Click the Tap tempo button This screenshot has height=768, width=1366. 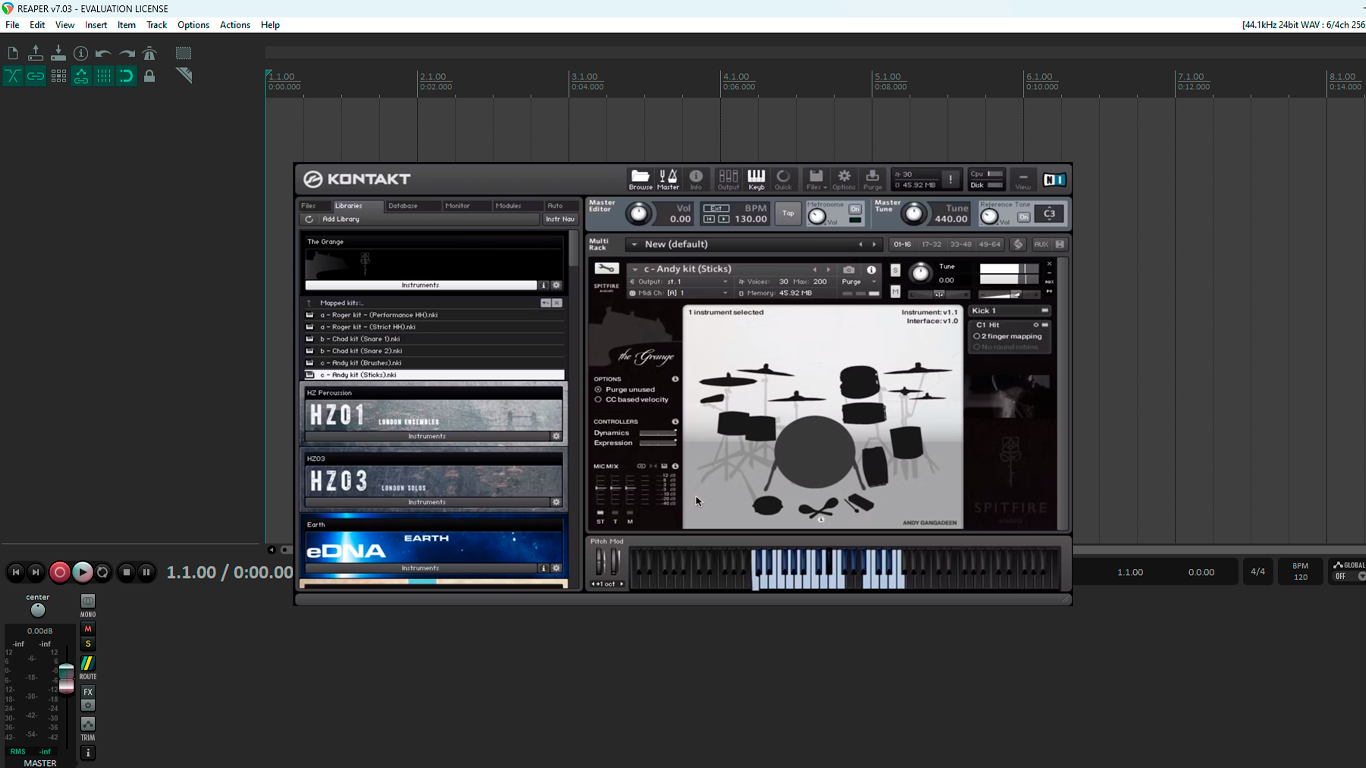tap(788, 213)
